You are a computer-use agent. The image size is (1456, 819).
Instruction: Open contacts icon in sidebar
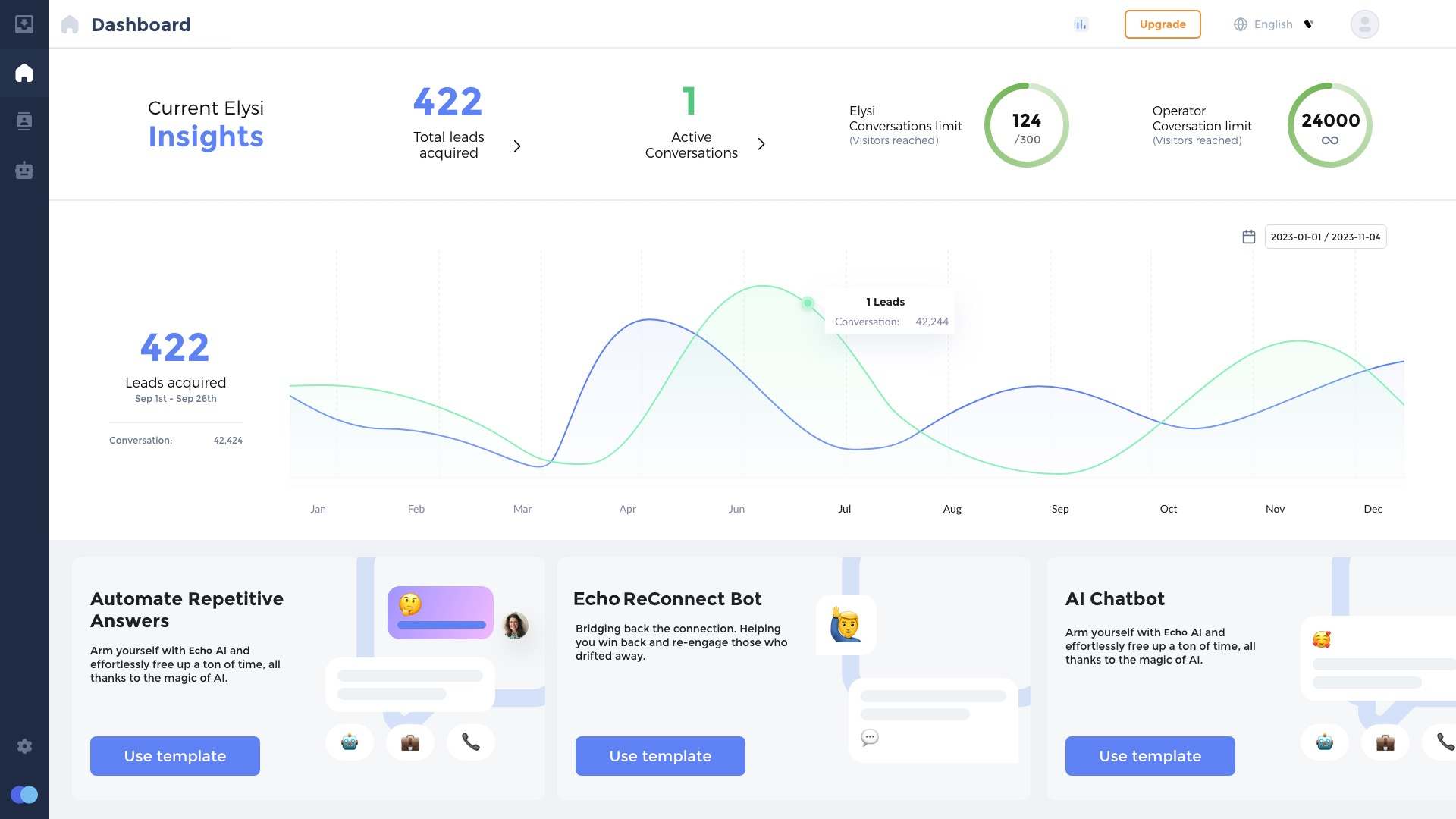click(24, 121)
